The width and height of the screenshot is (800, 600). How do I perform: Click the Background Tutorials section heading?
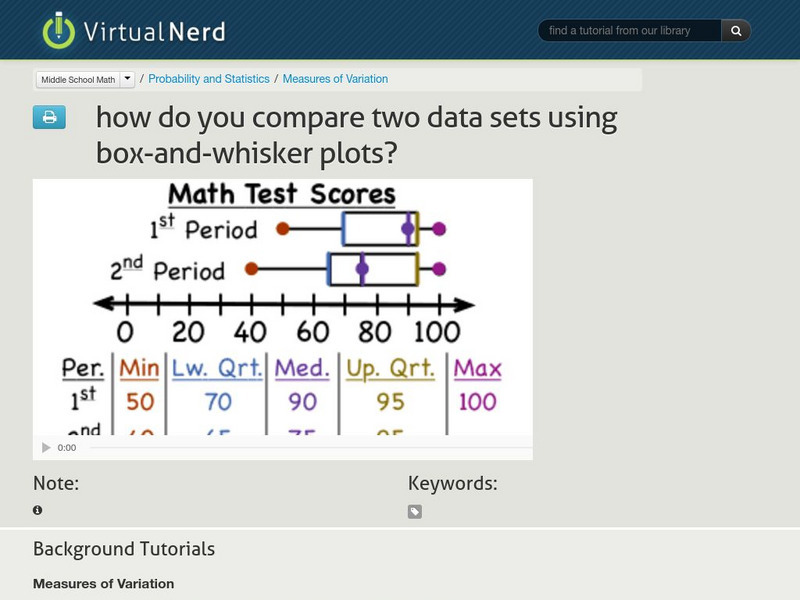click(x=124, y=549)
